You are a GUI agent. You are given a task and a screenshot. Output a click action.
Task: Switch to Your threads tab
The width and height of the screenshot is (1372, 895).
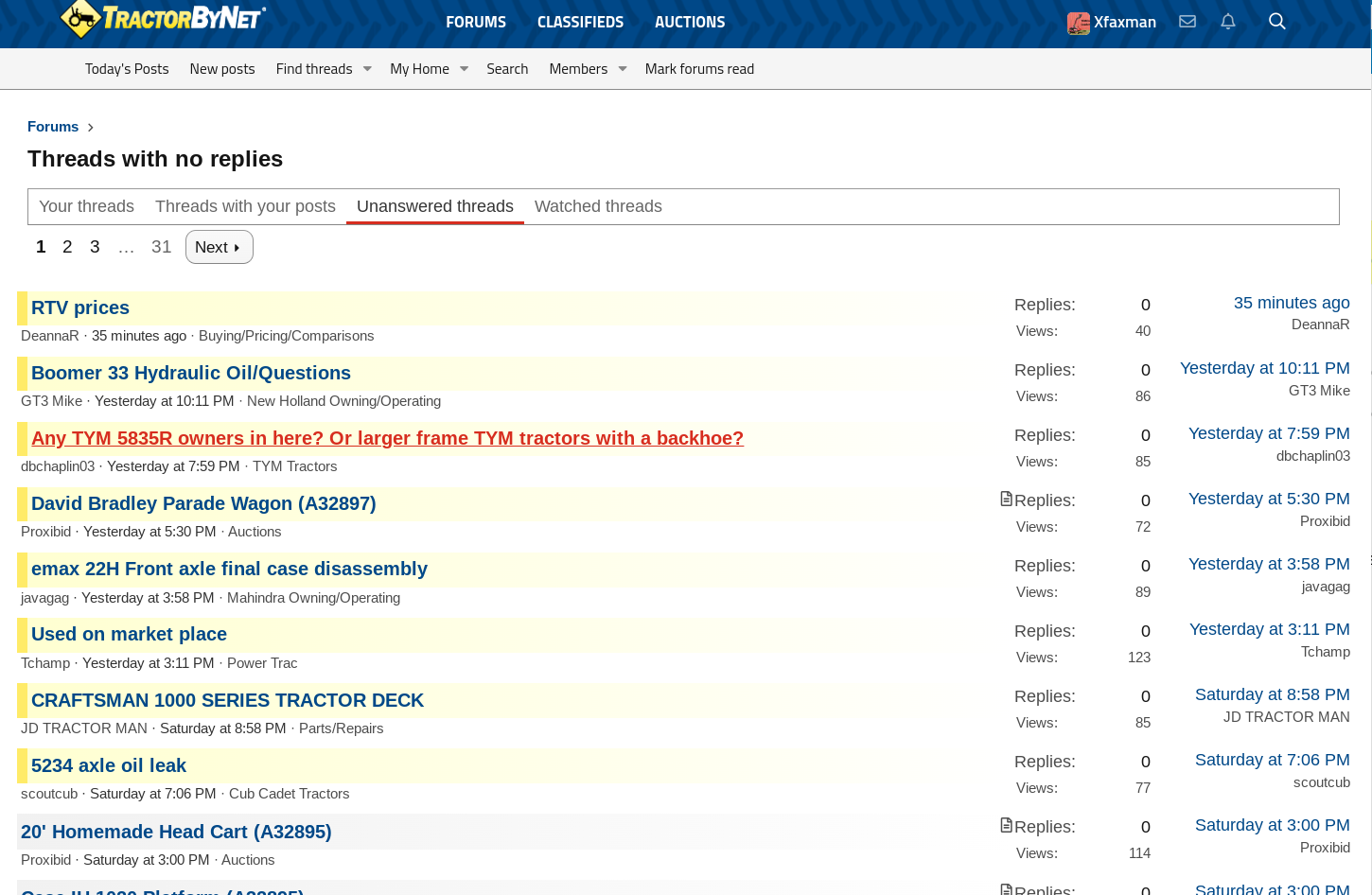coord(86,206)
